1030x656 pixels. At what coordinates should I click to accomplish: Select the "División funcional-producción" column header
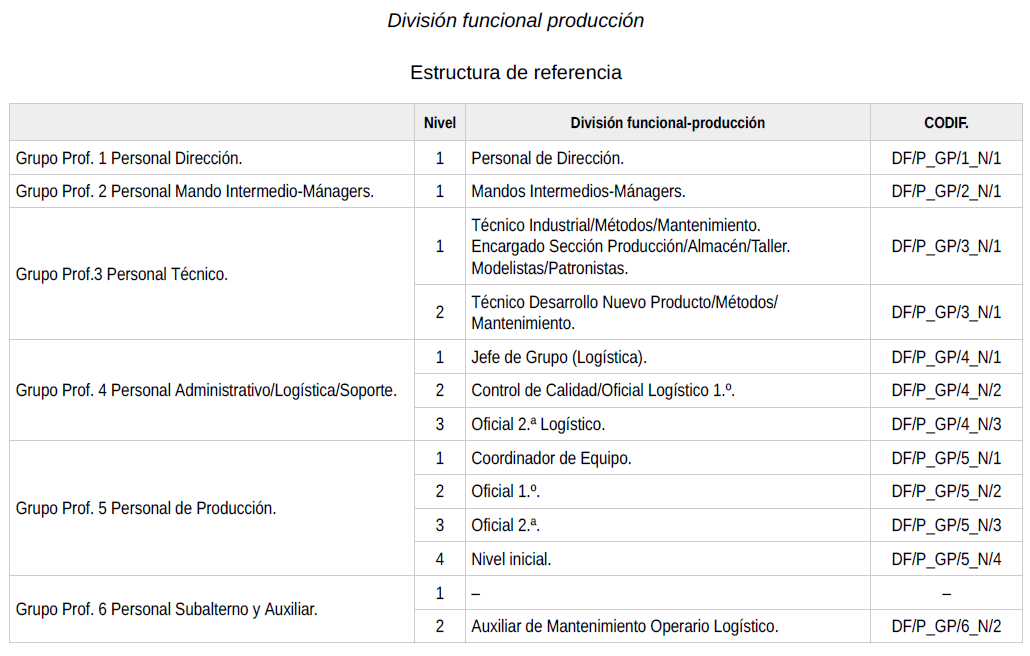(x=667, y=123)
